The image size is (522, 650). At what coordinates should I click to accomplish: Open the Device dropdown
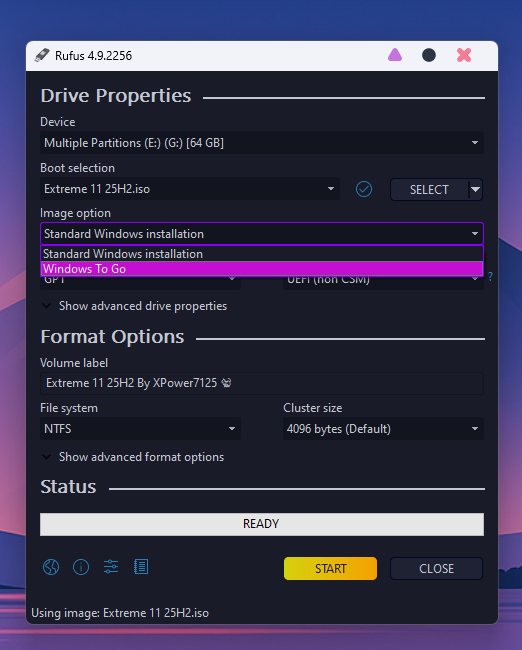coord(262,143)
